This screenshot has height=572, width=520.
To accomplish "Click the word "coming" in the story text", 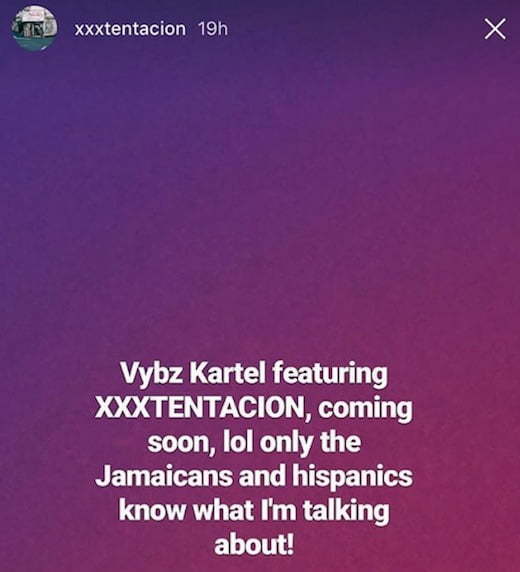I will [365, 409].
